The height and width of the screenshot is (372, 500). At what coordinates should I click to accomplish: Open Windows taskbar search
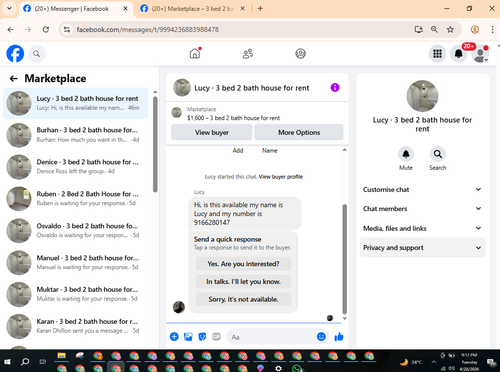pyautogui.click(x=25, y=361)
